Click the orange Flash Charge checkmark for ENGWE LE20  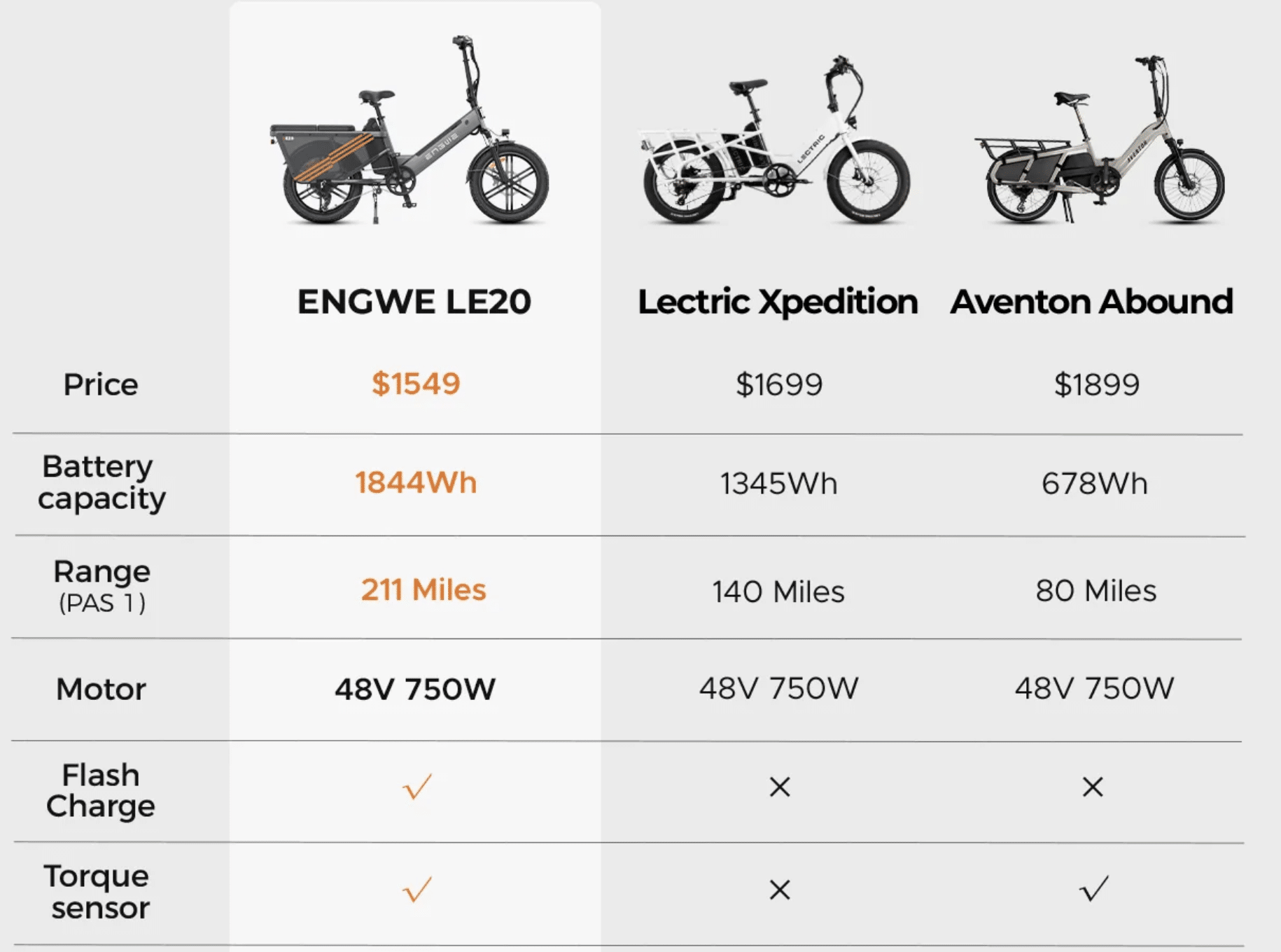click(417, 787)
